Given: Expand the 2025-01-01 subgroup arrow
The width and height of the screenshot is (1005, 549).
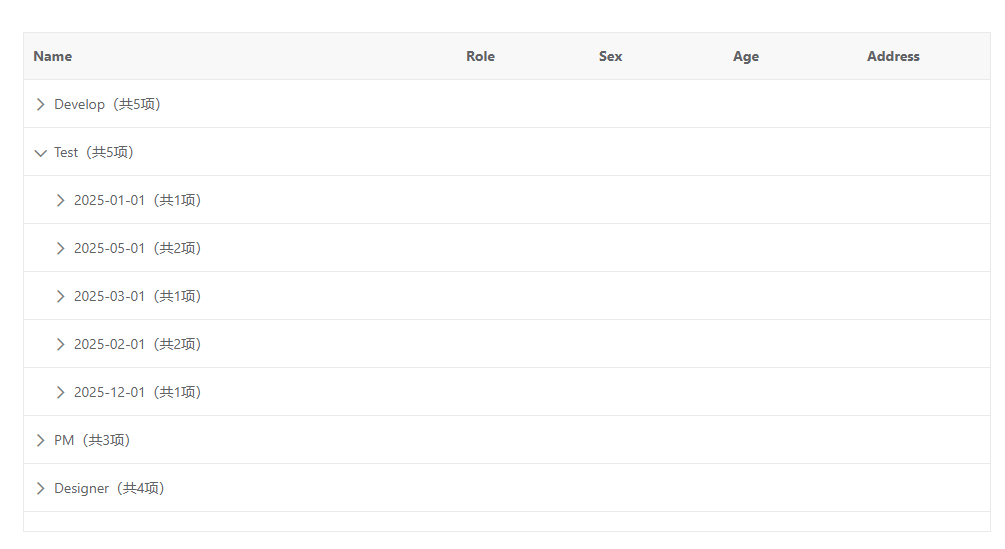Looking at the screenshot, I should coord(61,200).
